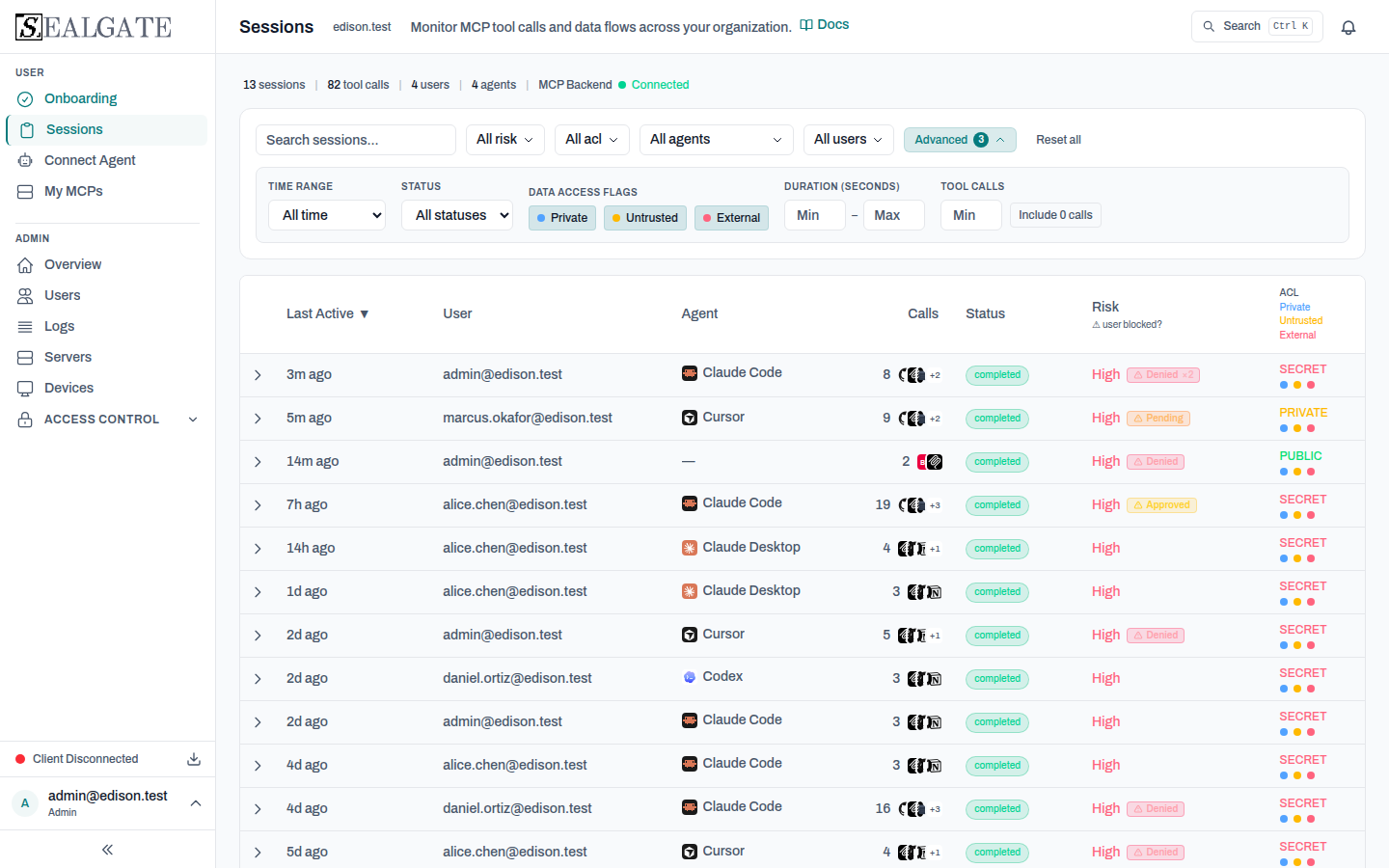Open the admin@edison.test account menu

(107, 803)
